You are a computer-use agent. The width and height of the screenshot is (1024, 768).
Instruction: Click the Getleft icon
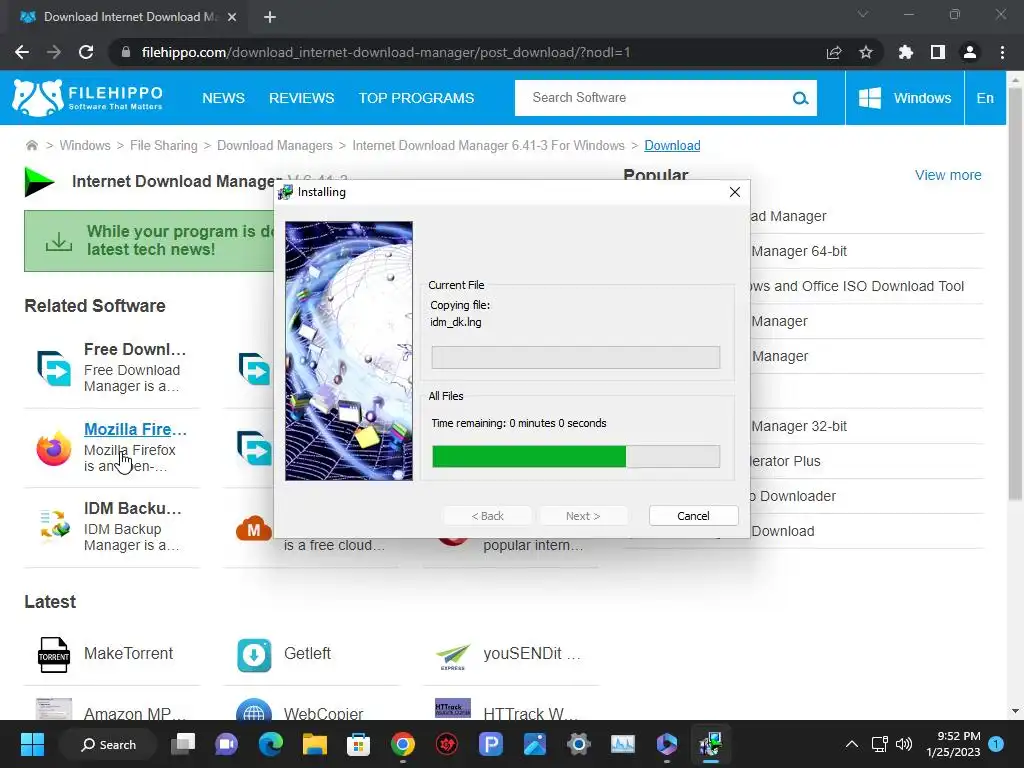click(x=254, y=655)
